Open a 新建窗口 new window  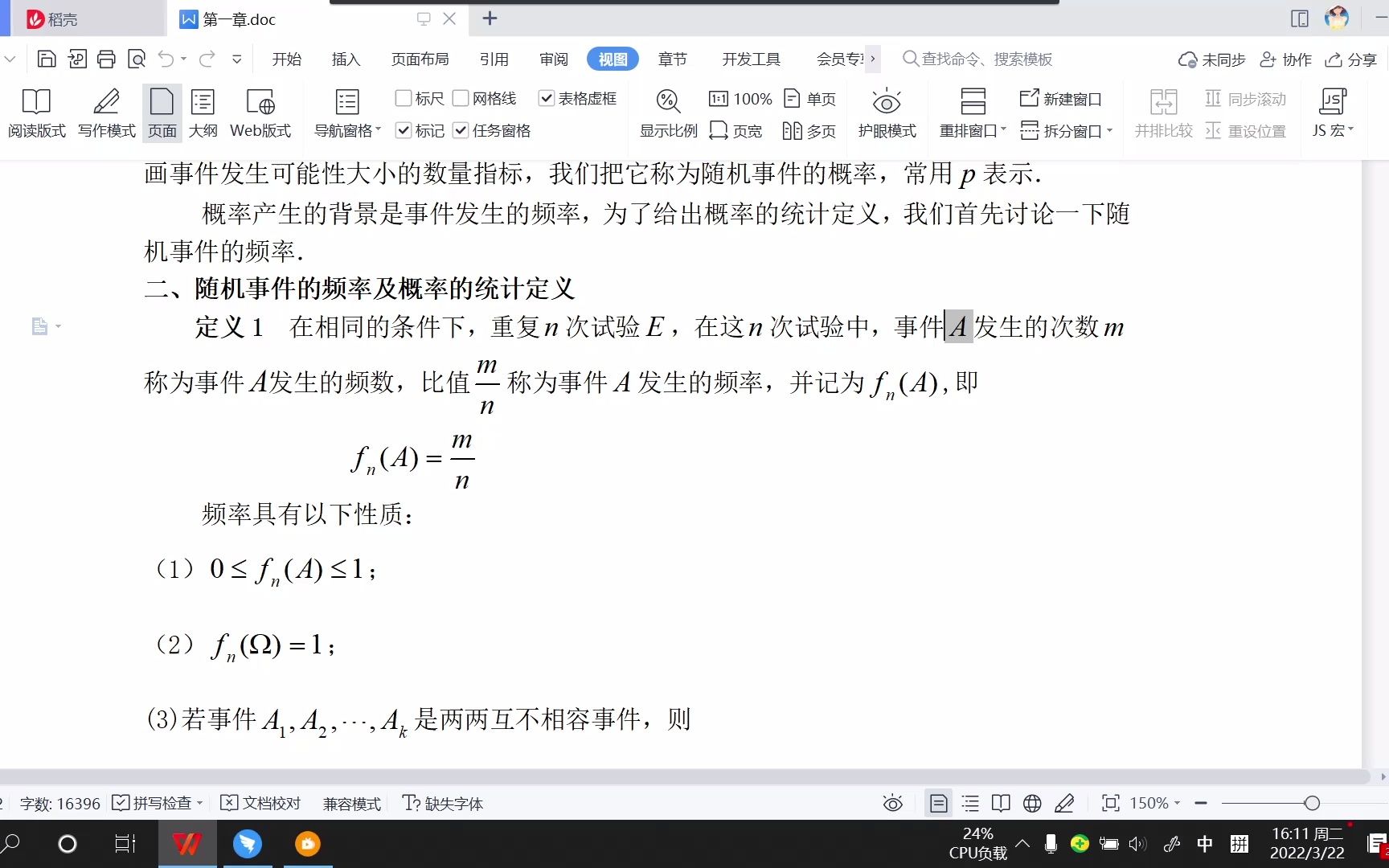(1061, 98)
